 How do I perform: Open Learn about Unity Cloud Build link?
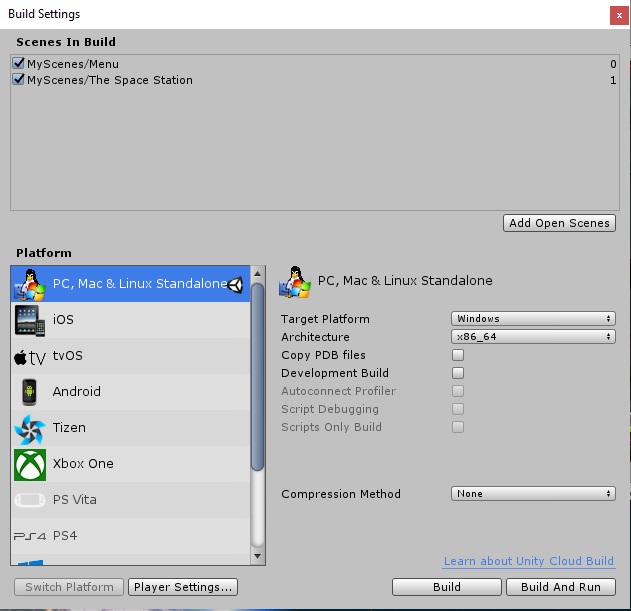(529, 561)
